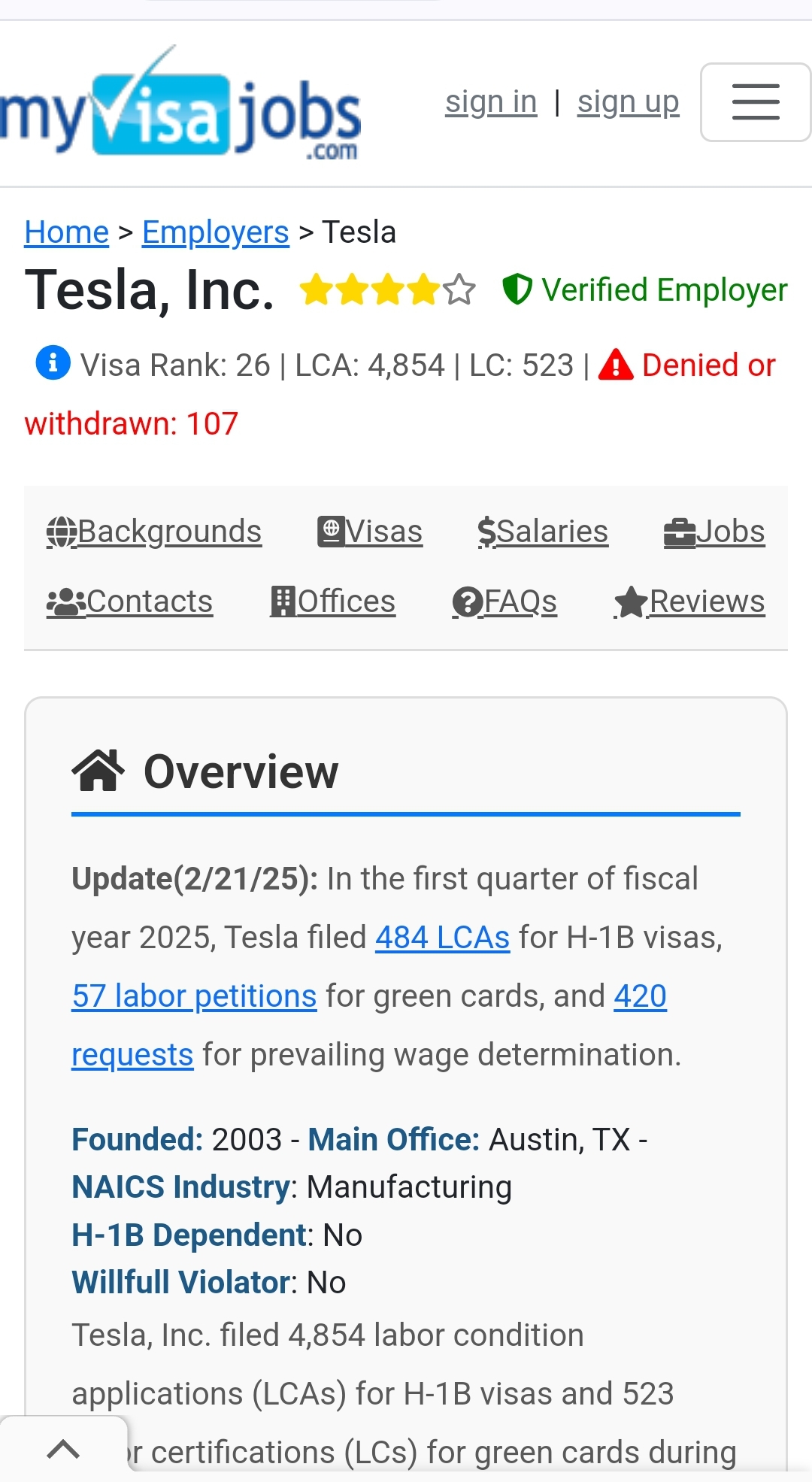Click the sign in link
Screen dimensions: 812x1482
click(x=491, y=102)
